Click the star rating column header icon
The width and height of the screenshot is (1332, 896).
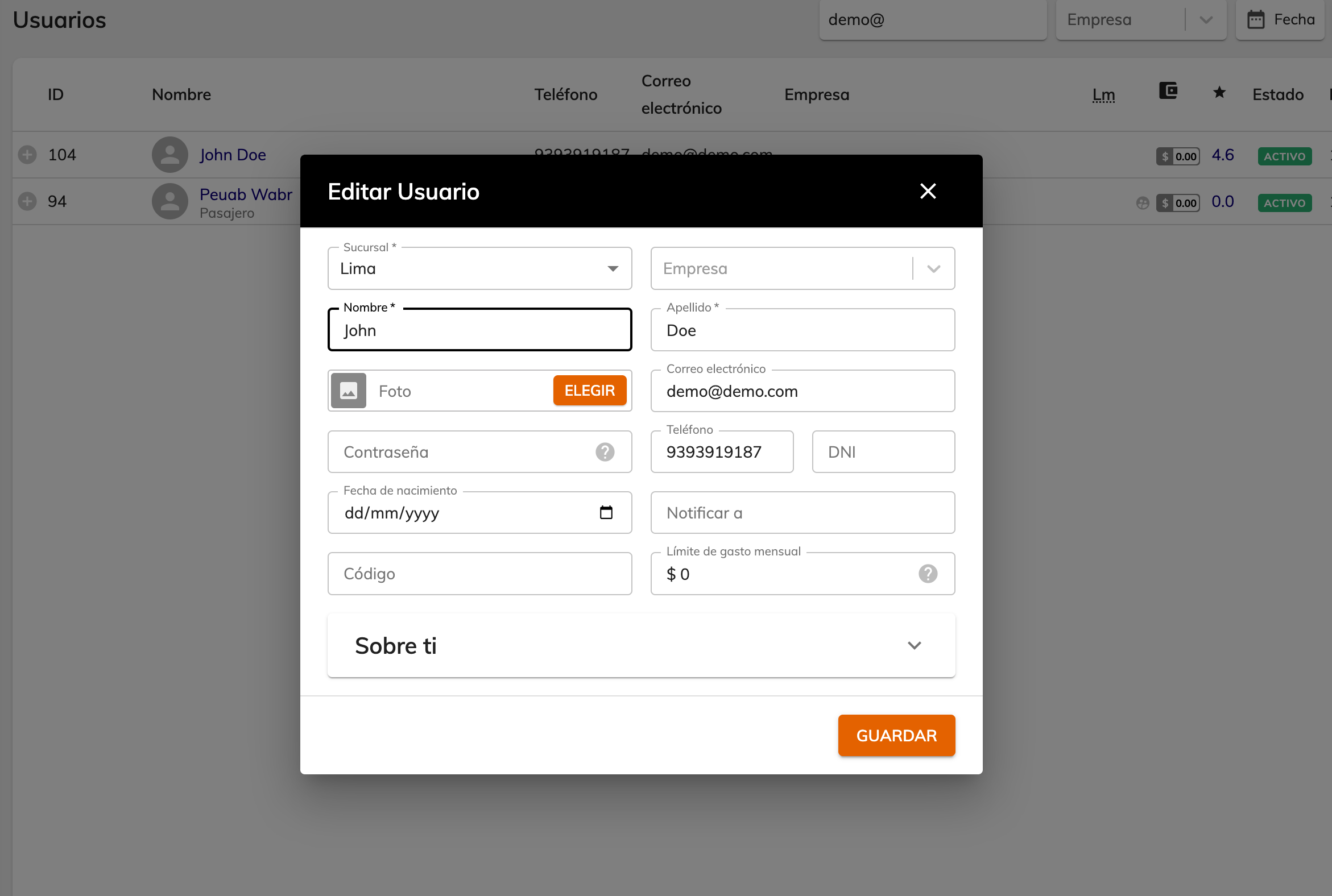click(1219, 92)
